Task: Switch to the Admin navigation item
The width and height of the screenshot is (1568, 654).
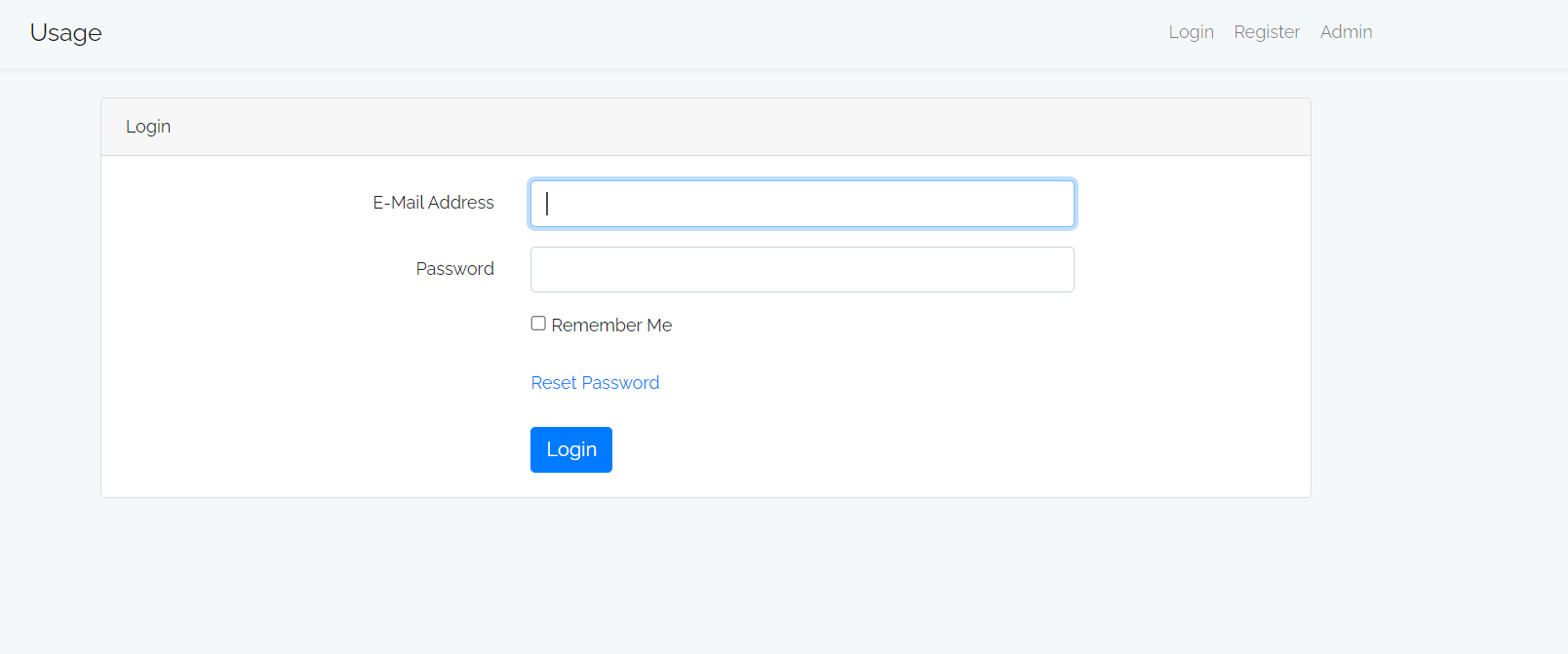Action: (x=1346, y=31)
